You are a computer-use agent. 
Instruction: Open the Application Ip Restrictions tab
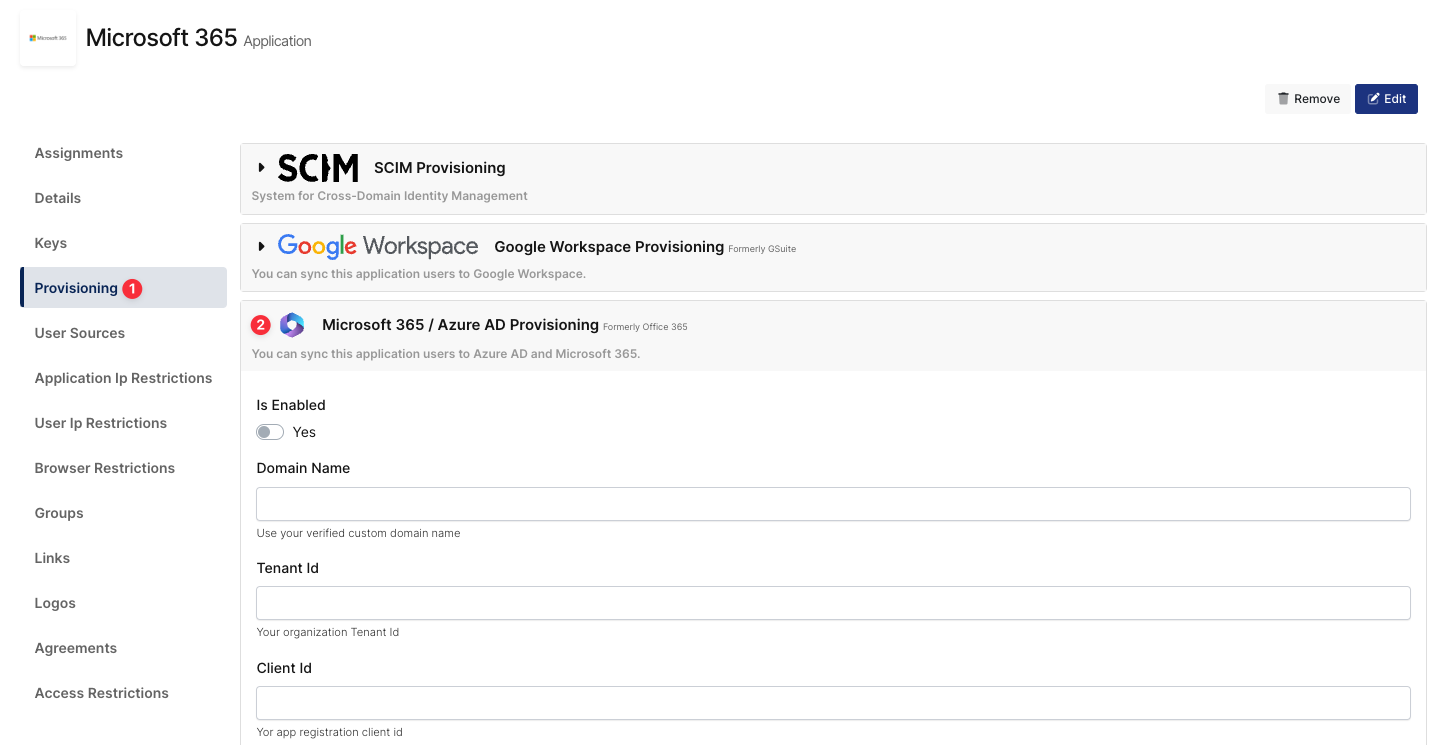click(123, 378)
